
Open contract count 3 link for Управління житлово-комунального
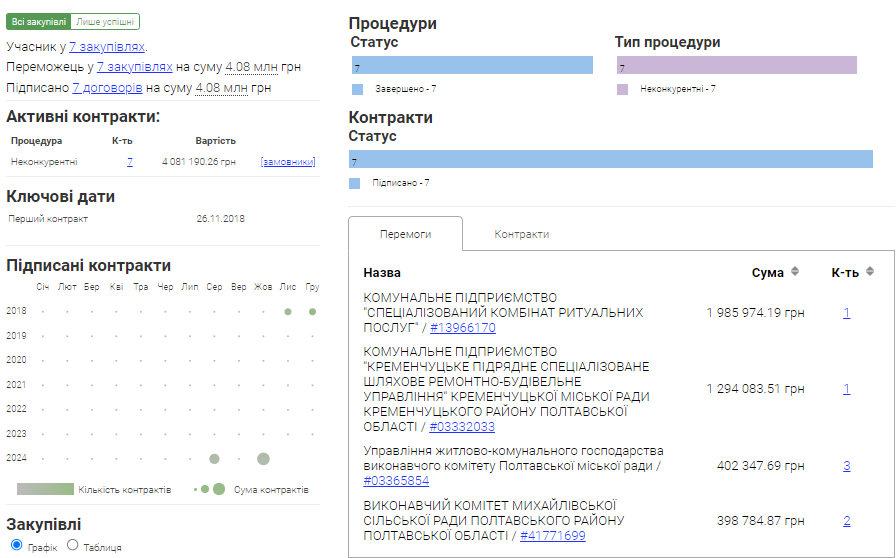846,466
